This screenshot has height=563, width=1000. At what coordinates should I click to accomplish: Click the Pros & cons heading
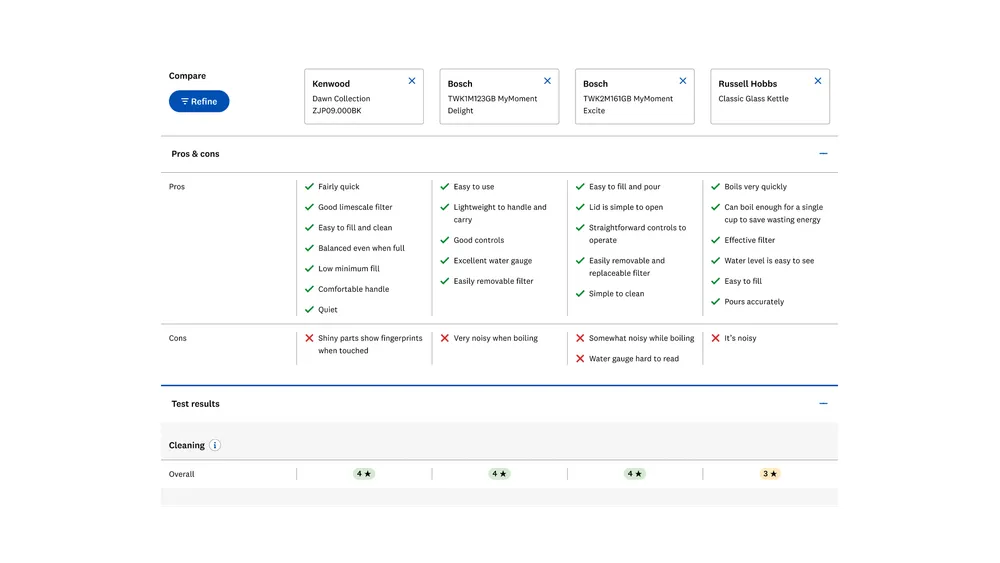point(196,154)
